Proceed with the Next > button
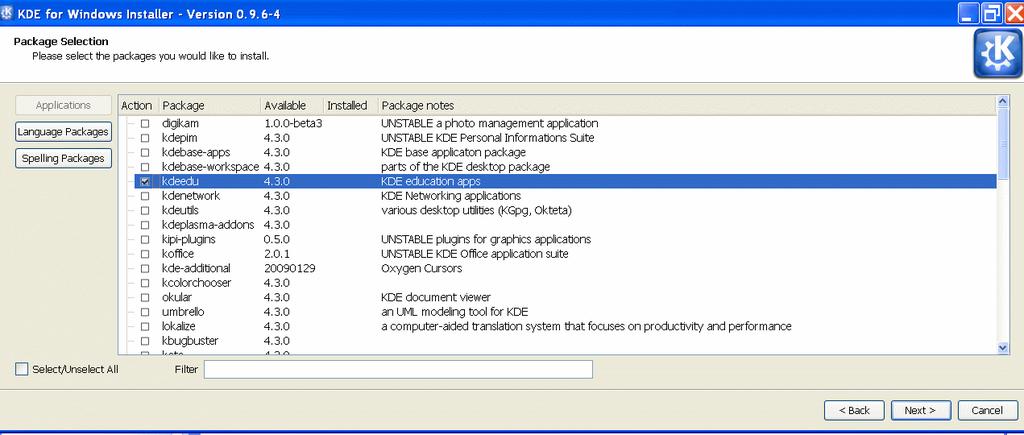Image resolution: width=1024 pixels, height=435 pixels. [x=920, y=410]
